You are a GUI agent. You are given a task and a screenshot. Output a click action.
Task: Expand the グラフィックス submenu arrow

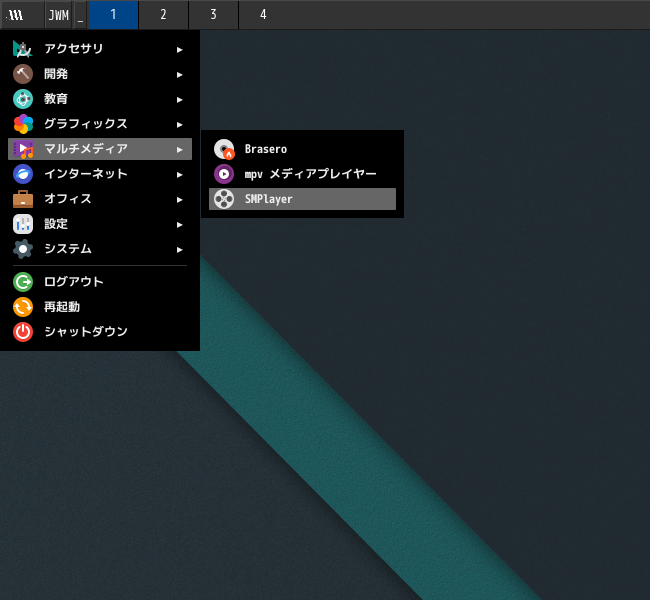tap(179, 124)
